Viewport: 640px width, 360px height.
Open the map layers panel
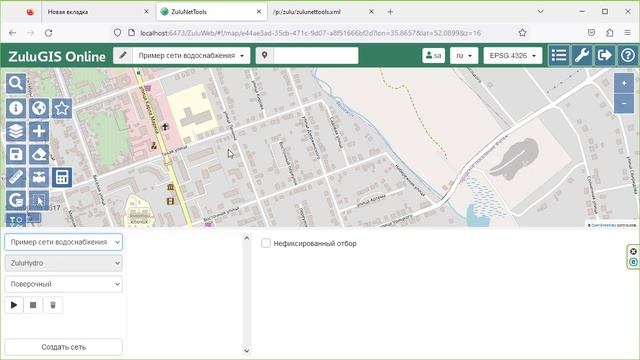pos(16,131)
